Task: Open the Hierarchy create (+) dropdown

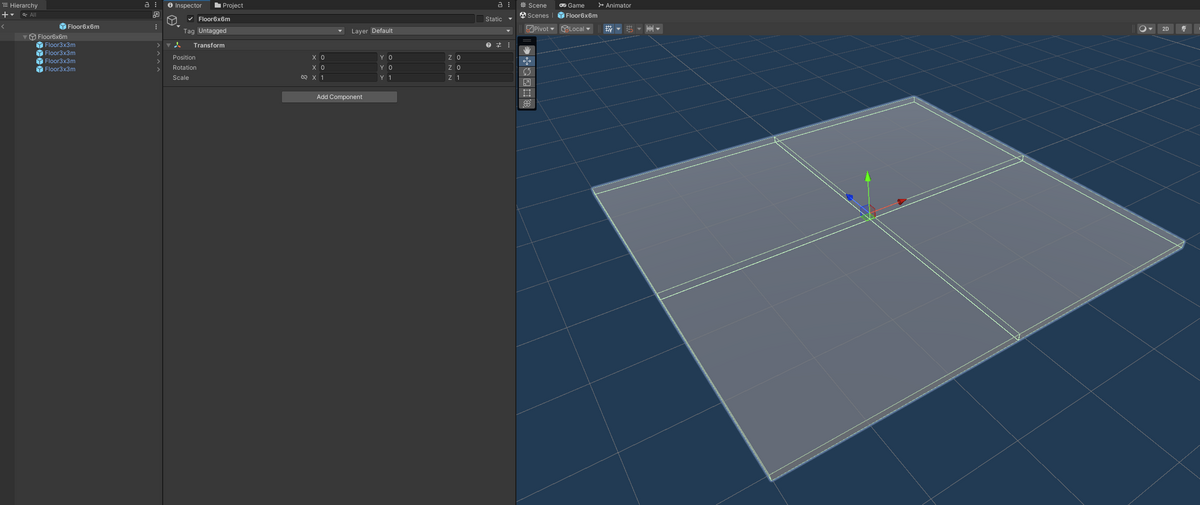Action: pos(8,15)
